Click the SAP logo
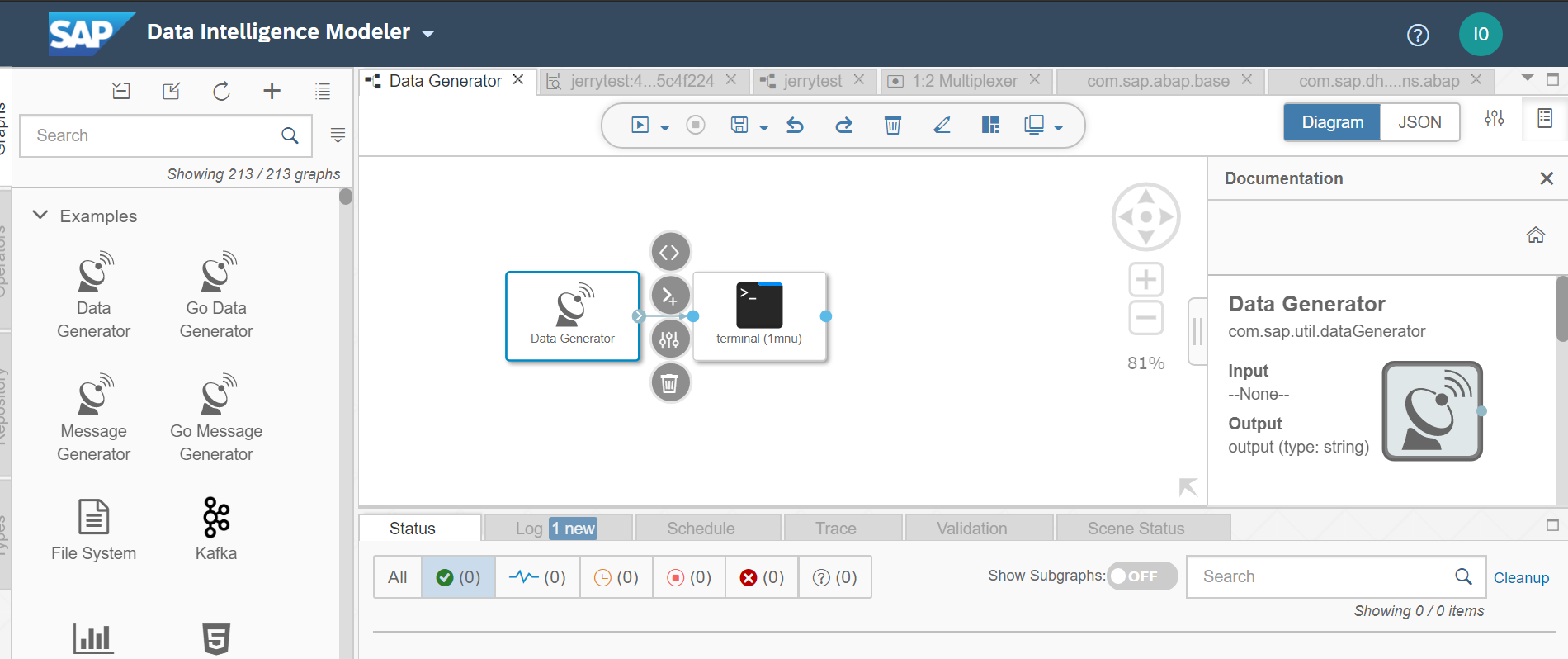Image resolution: width=1568 pixels, height=659 pixels. (x=91, y=34)
